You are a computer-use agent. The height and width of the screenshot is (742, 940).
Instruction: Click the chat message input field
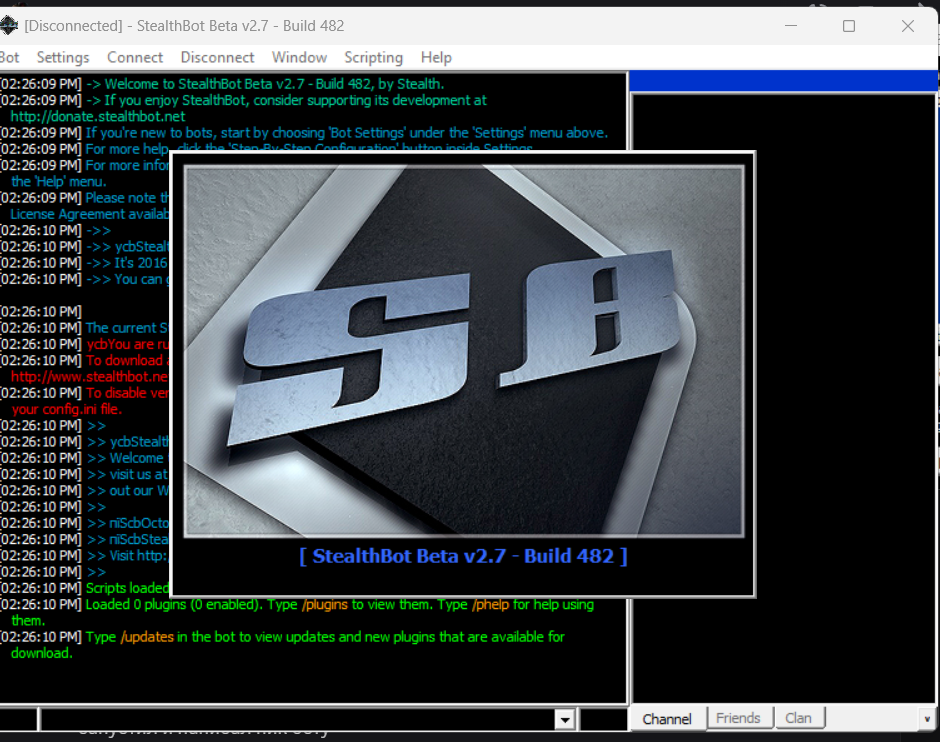pos(298,719)
